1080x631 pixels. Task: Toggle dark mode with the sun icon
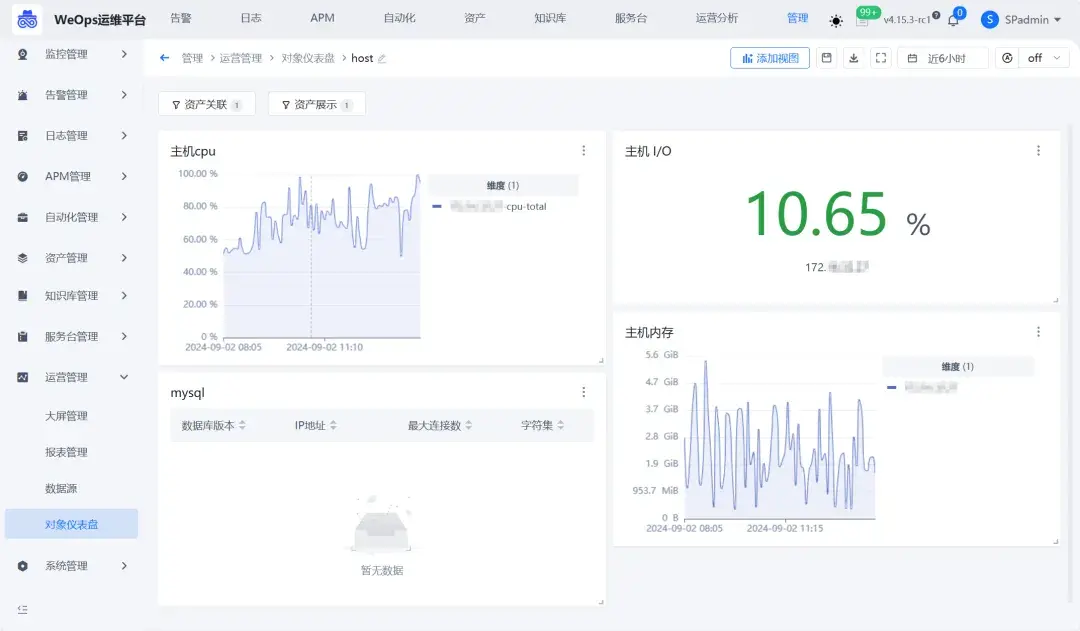point(835,20)
